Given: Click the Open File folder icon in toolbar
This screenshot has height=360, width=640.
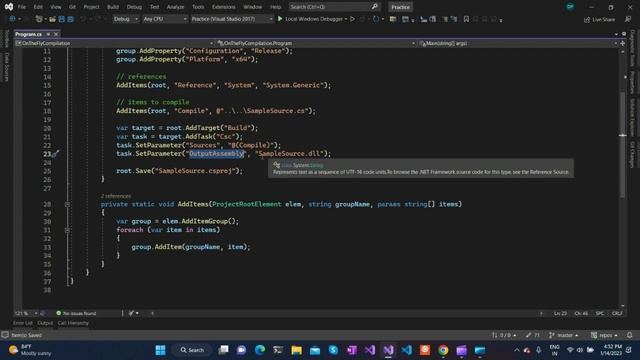Looking at the screenshot, I should (x=53, y=19).
